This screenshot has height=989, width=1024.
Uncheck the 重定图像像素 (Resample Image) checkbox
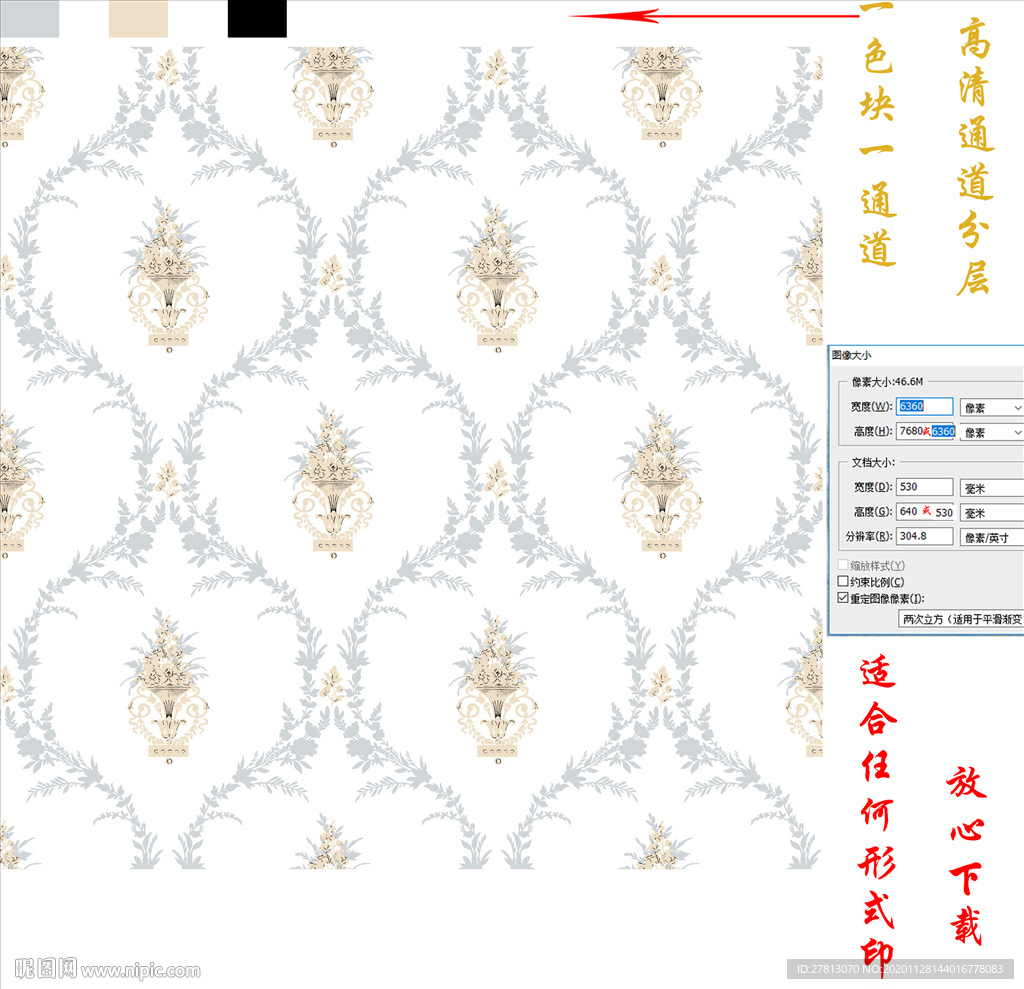tap(843, 598)
